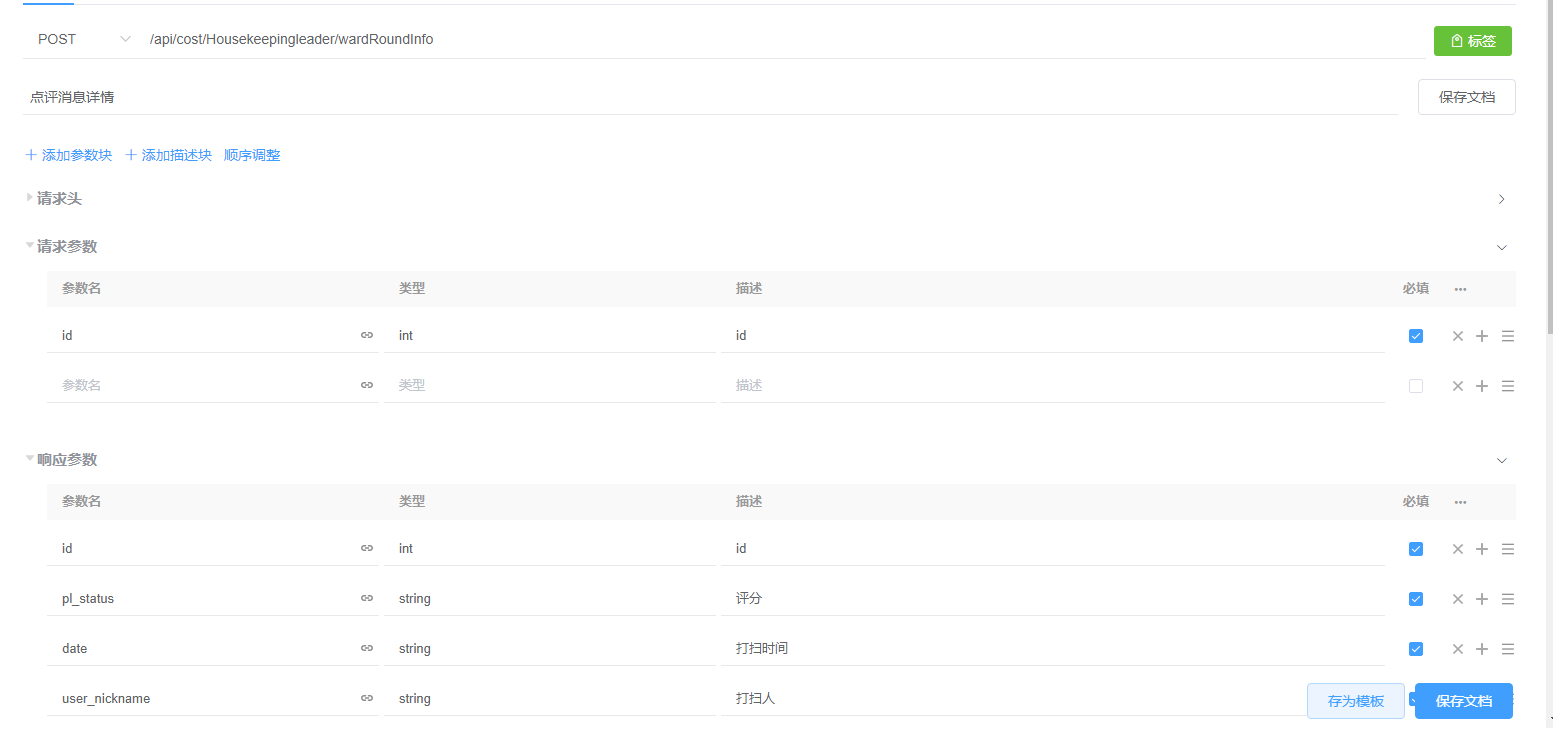
Task: Click 顺序调整 to reorder blocks
Action: [x=252, y=155]
